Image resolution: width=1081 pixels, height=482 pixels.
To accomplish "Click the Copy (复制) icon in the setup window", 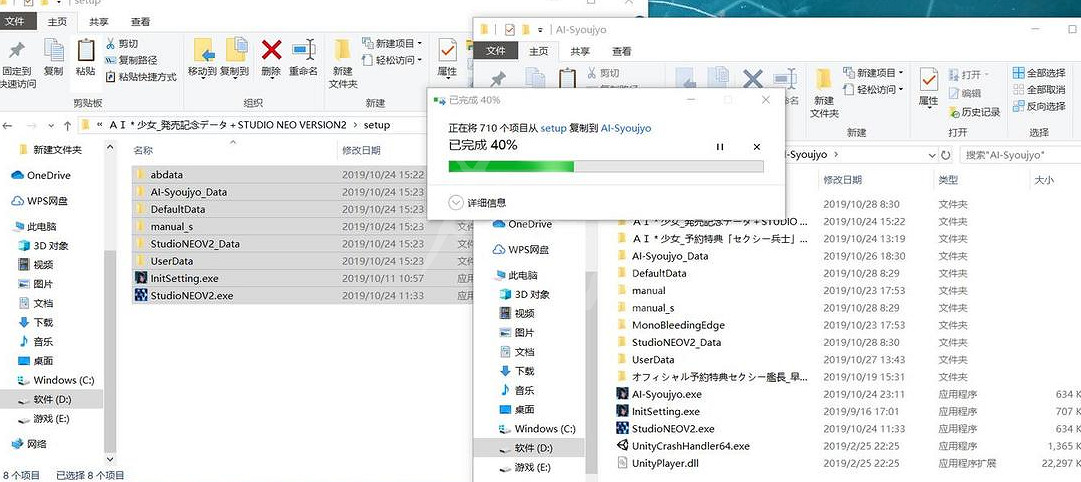I will click(x=54, y=50).
